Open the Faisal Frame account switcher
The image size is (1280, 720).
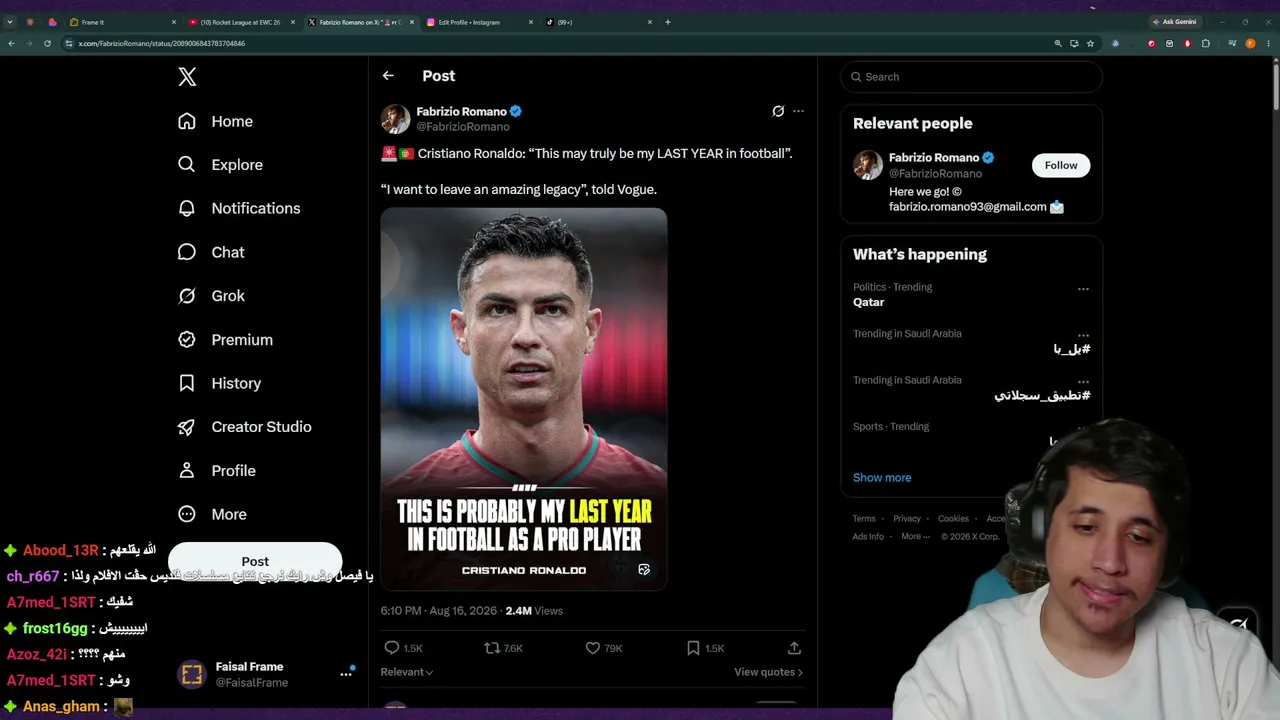[x=267, y=674]
